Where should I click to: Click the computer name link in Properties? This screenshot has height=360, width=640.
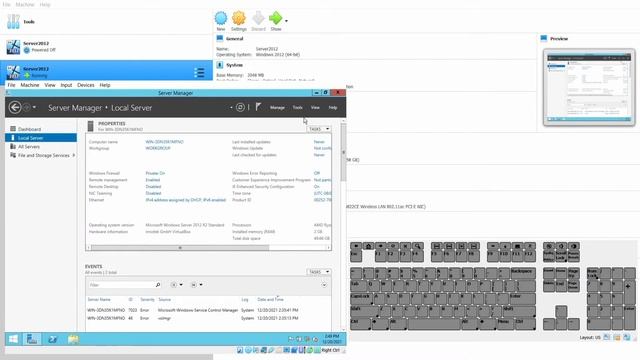(164, 142)
